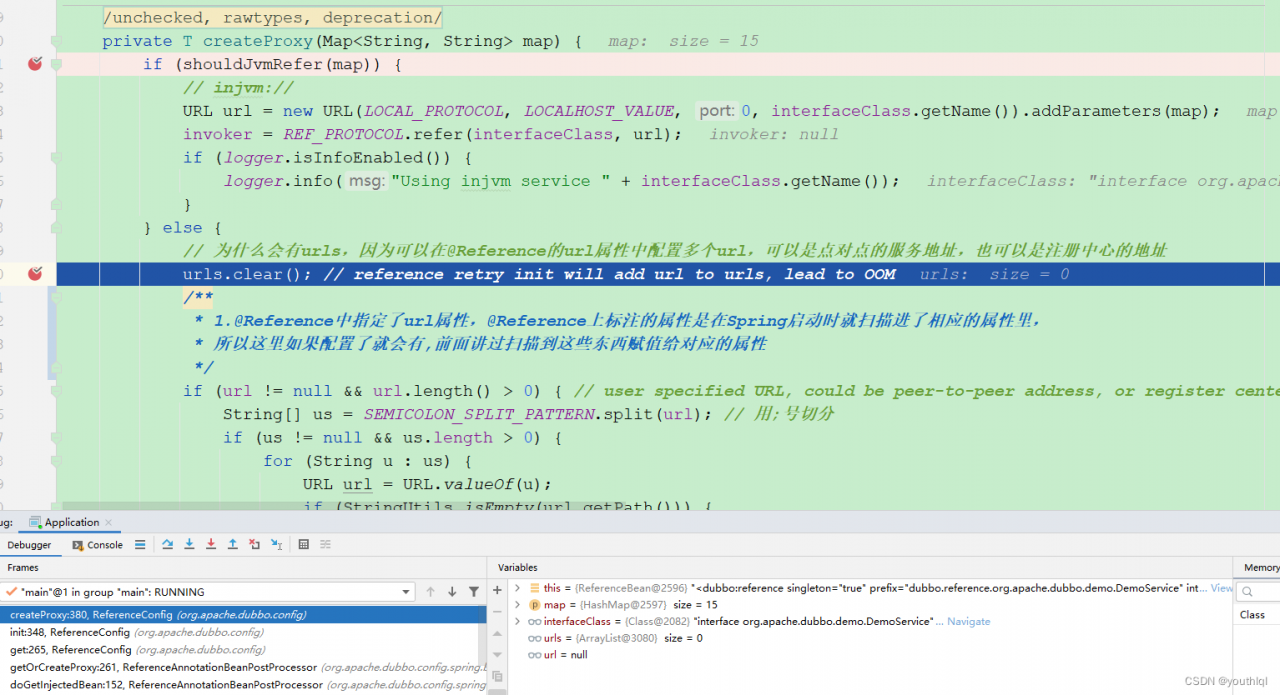Expand the 'map' HashMap variable node
This screenshot has width=1280, height=695.
[517, 605]
